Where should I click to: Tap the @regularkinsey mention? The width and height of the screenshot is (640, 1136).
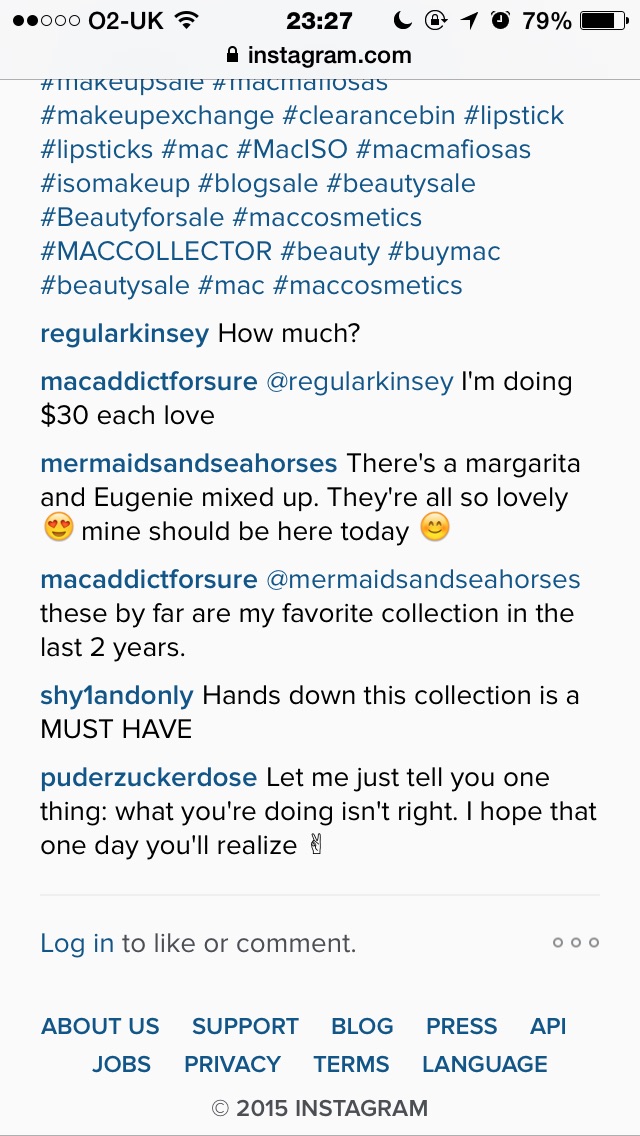click(360, 382)
